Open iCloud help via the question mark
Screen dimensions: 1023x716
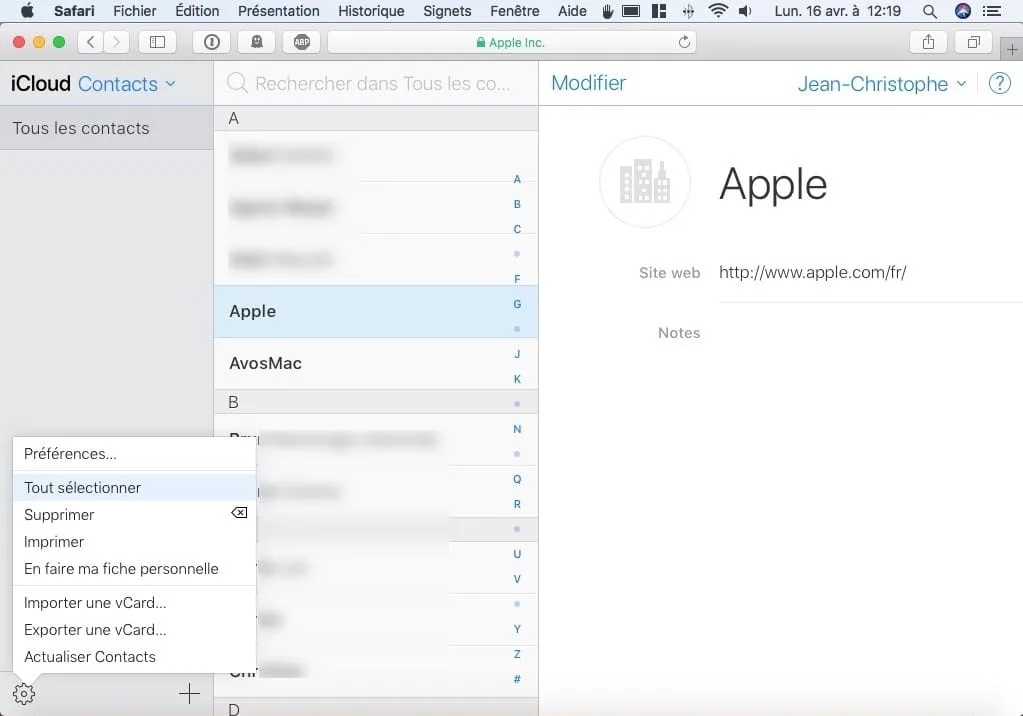coord(999,84)
